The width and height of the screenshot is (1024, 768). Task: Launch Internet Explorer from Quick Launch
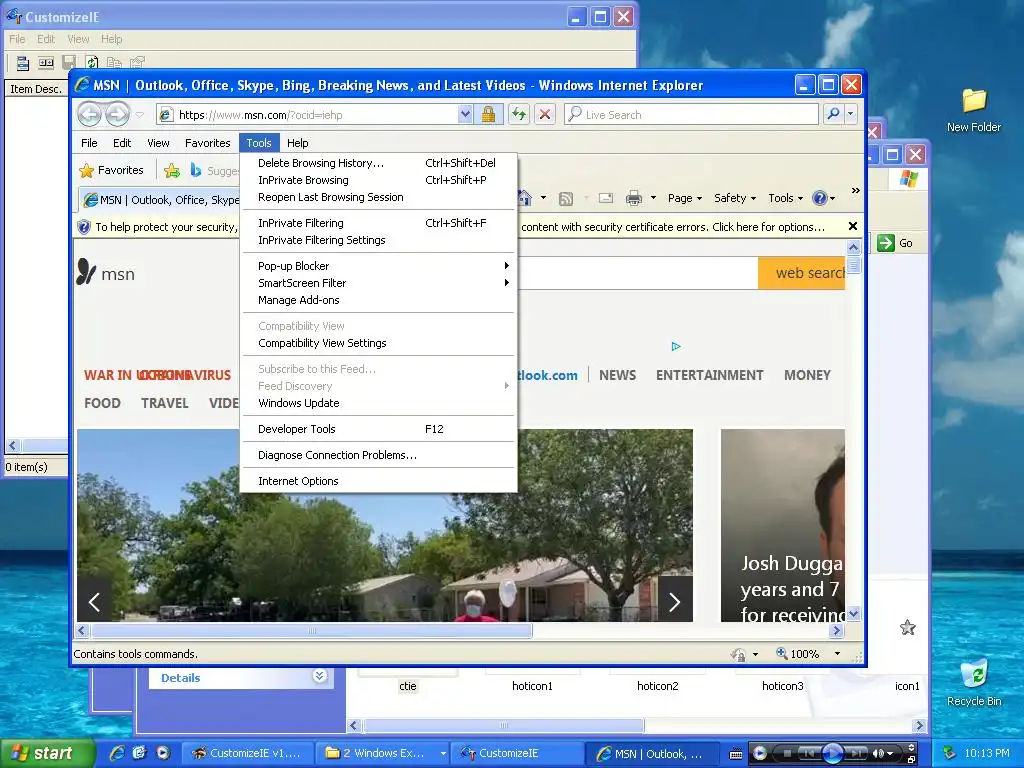click(117, 752)
